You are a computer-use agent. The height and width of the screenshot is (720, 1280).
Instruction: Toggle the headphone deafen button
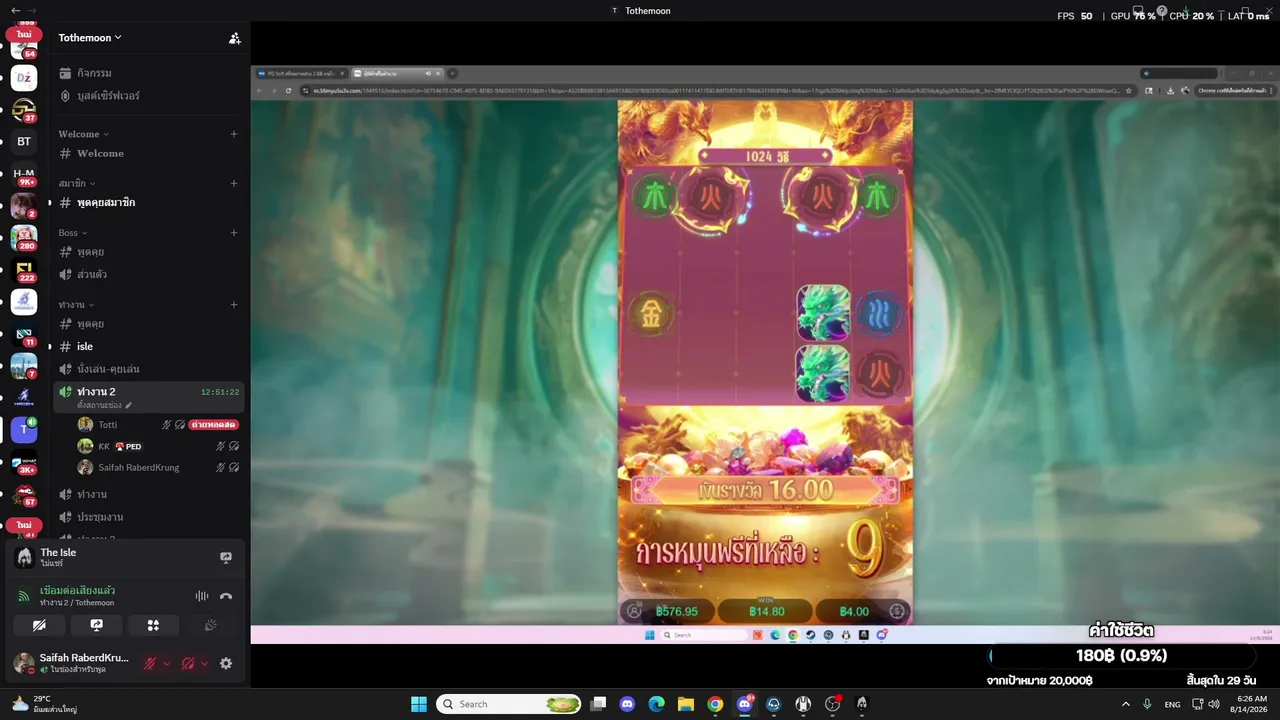click(188, 663)
